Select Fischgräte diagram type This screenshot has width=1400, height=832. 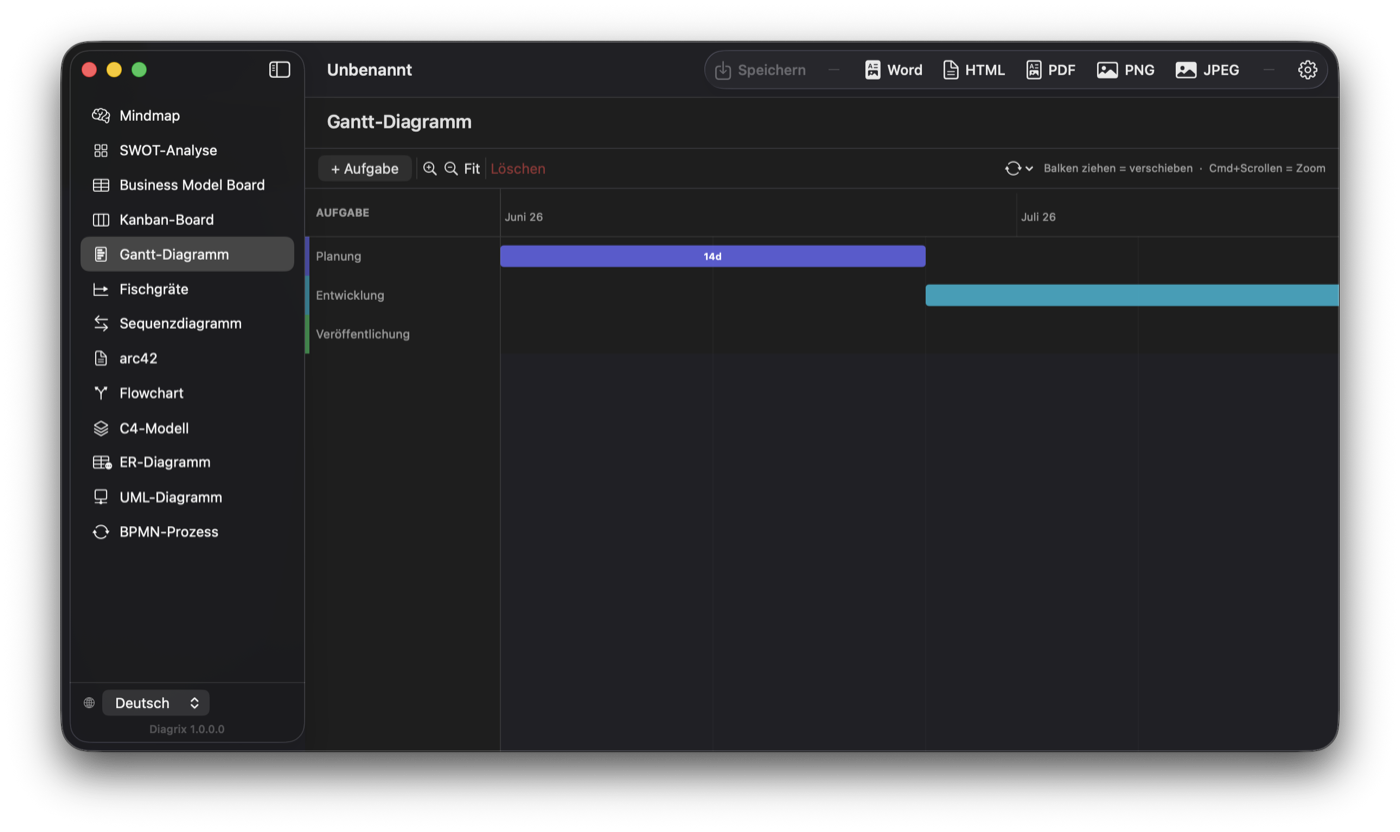point(187,289)
